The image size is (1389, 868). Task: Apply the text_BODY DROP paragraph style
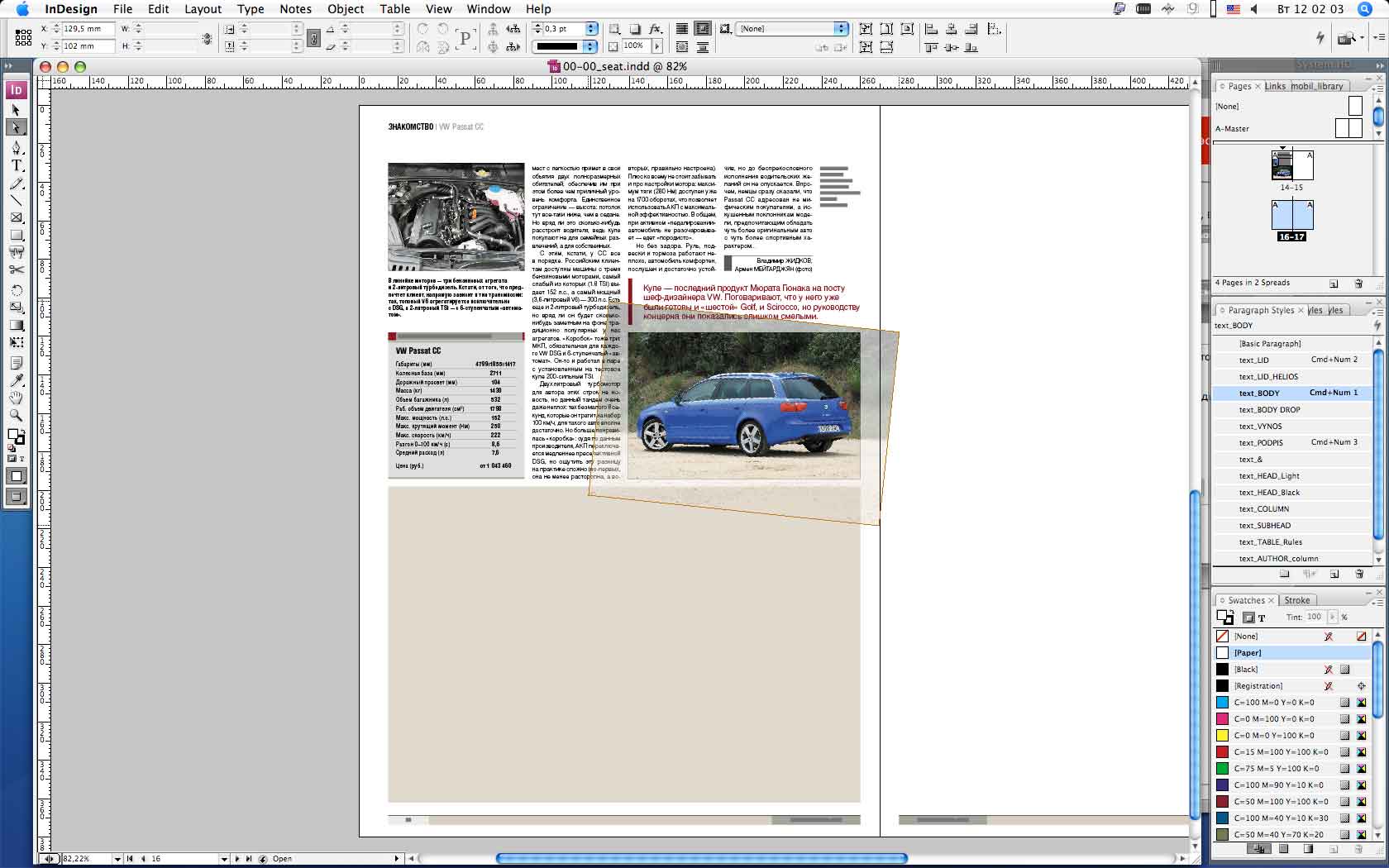coord(1291,409)
